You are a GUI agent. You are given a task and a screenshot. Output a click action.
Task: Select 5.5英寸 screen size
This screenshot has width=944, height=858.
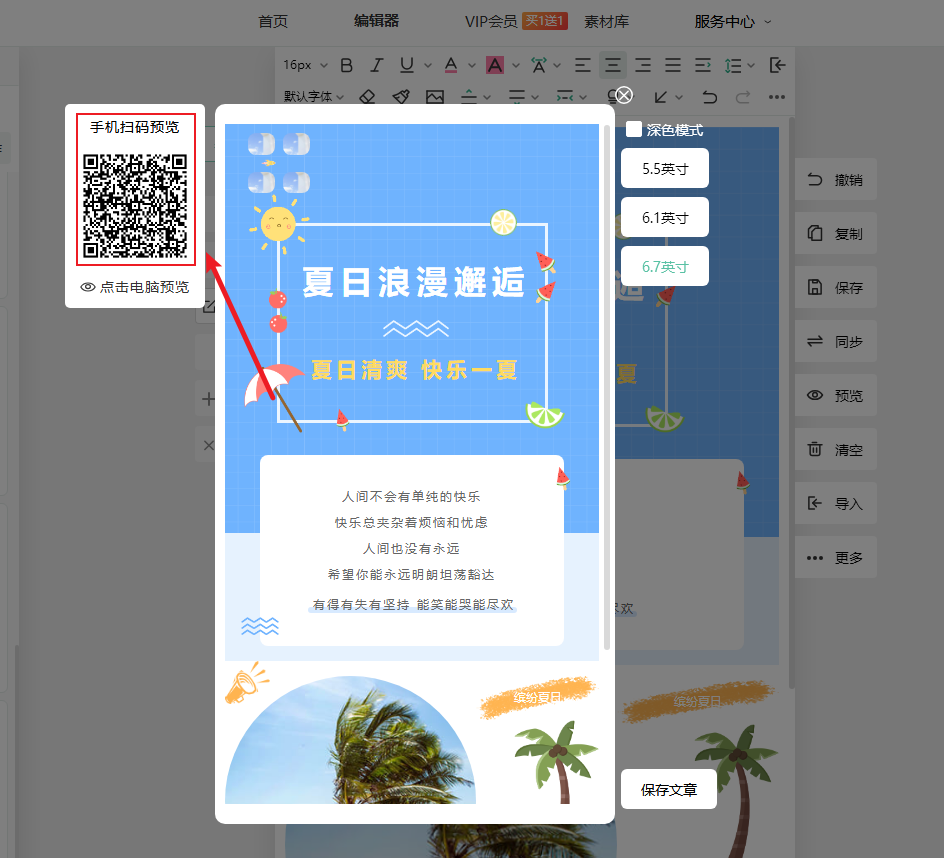[665, 168]
